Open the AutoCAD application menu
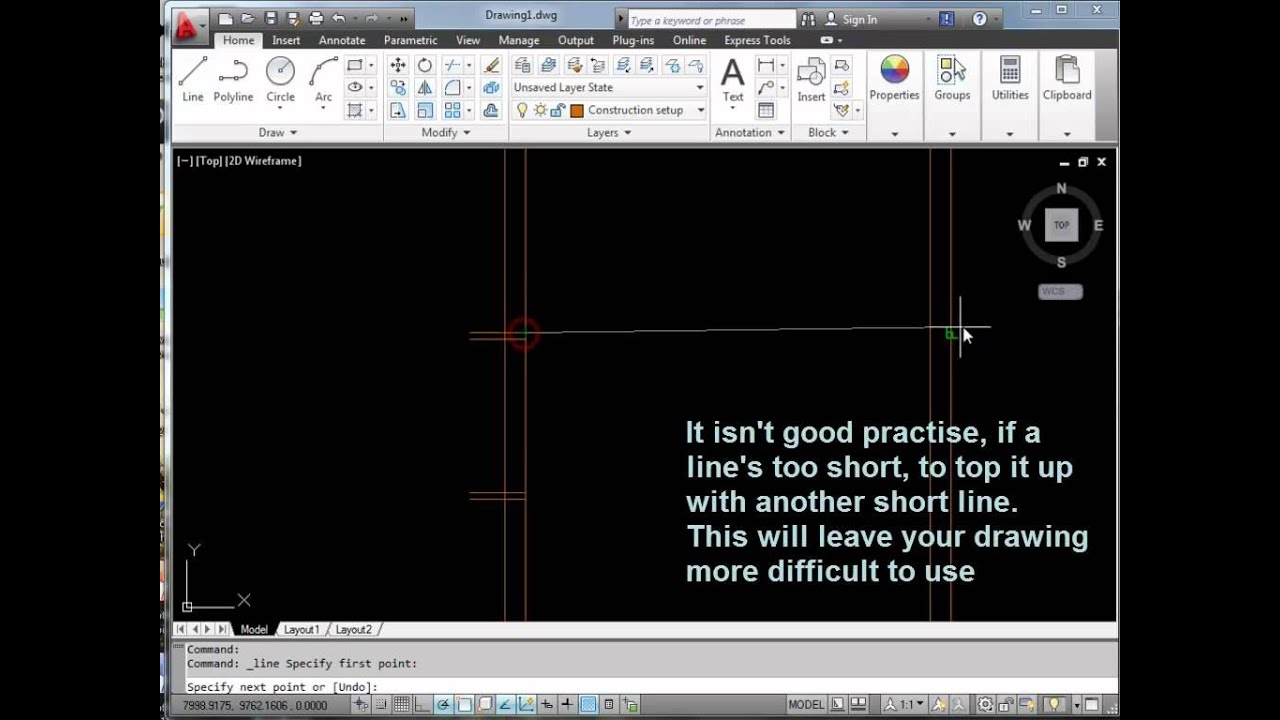 [190, 25]
